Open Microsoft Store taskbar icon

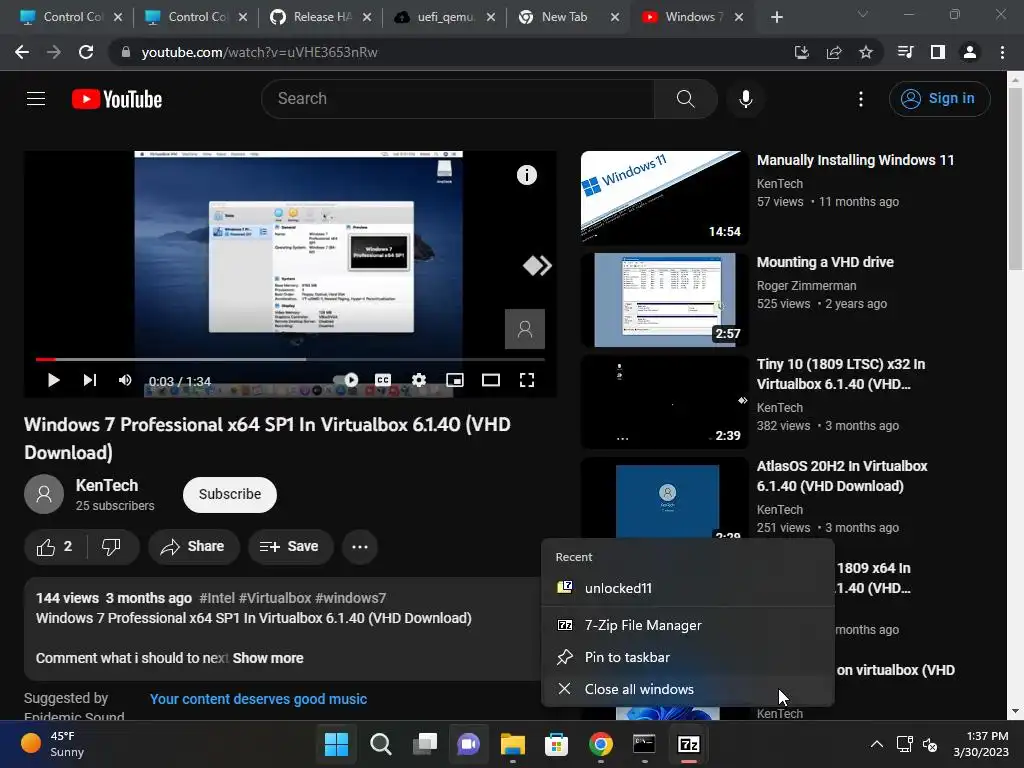point(556,744)
